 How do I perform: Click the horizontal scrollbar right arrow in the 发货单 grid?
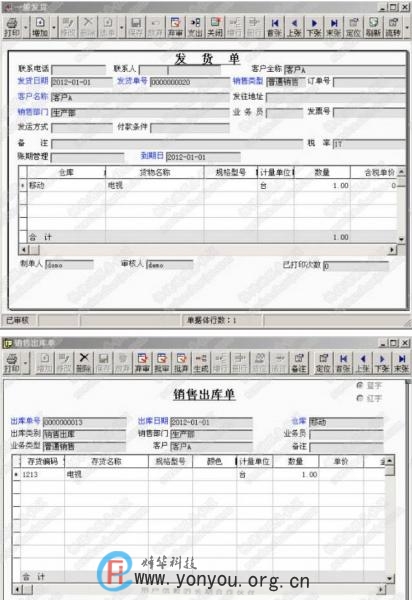392,250
